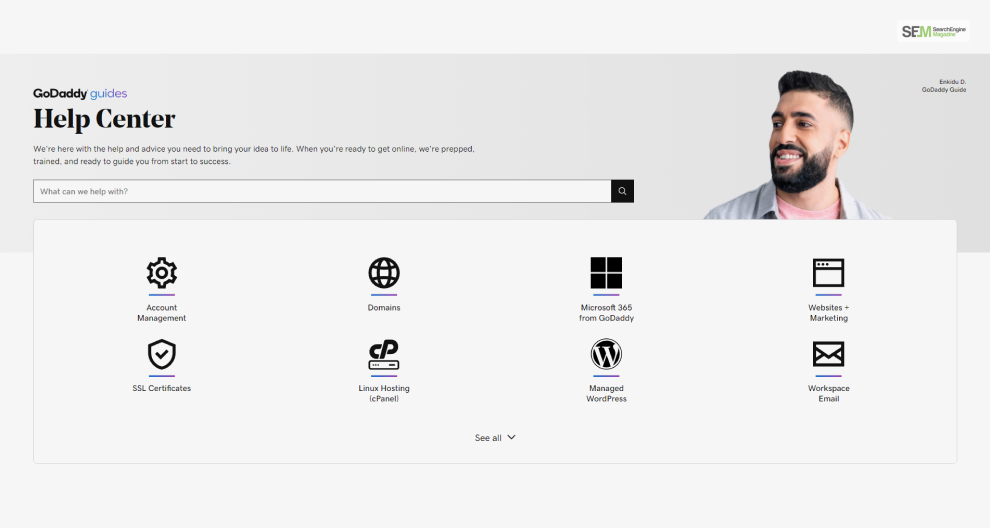Image resolution: width=990 pixels, height=528 pixels.
Task: Open the 'Managed WordPress' text link
Action: [x=606, y=393]
